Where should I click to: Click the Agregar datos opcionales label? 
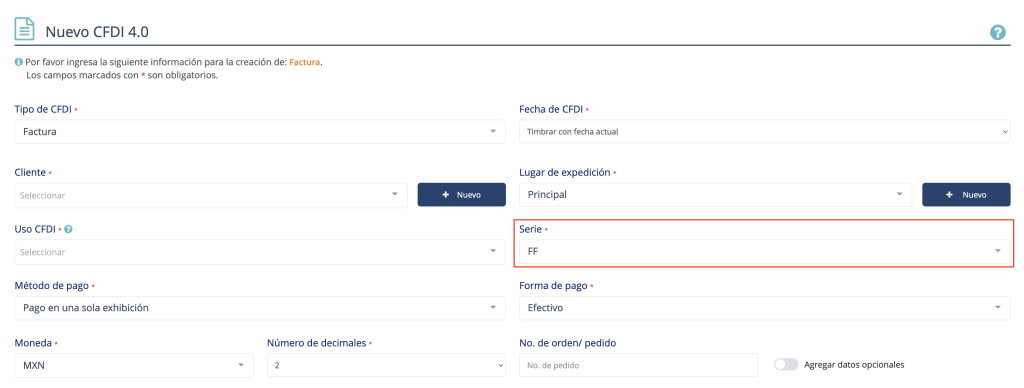click(x=854, y=364)
